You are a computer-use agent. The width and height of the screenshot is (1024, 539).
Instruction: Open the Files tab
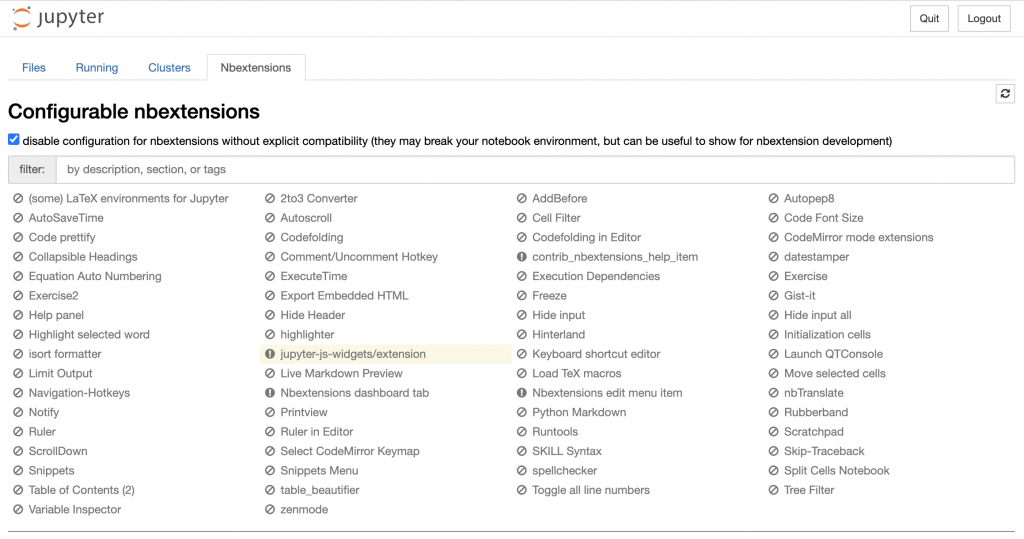click(x=33, y=67)
